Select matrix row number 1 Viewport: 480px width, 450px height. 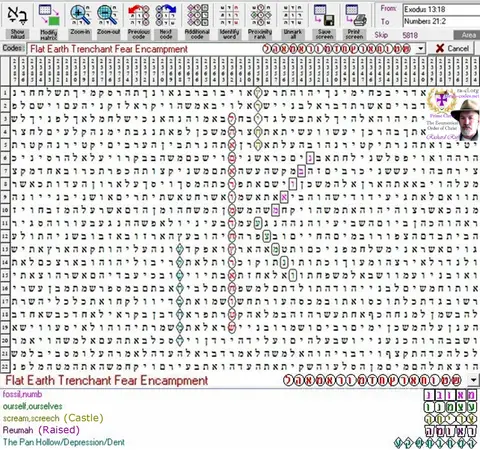pos(5,93)
